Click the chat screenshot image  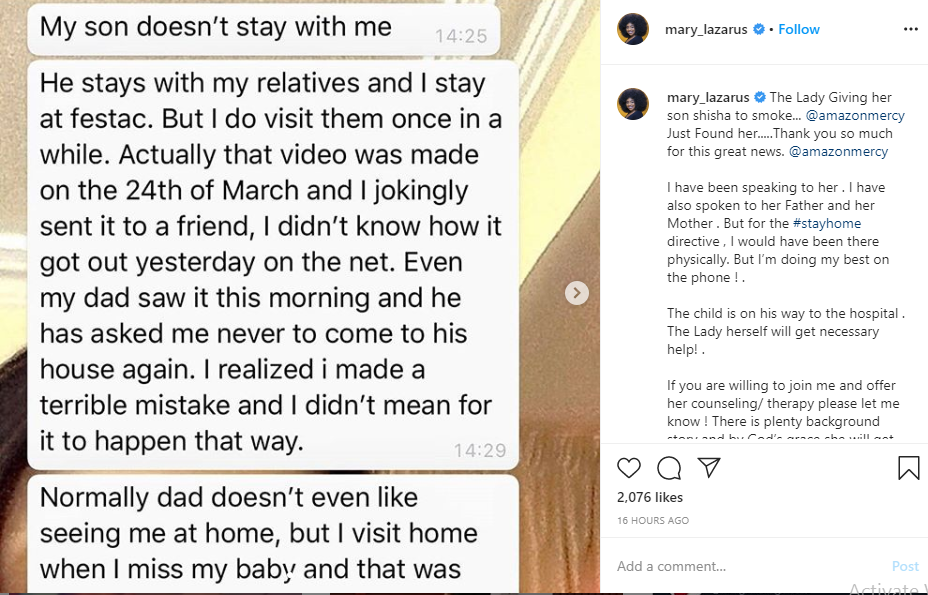pyautogui.click(x=300, y=296)
